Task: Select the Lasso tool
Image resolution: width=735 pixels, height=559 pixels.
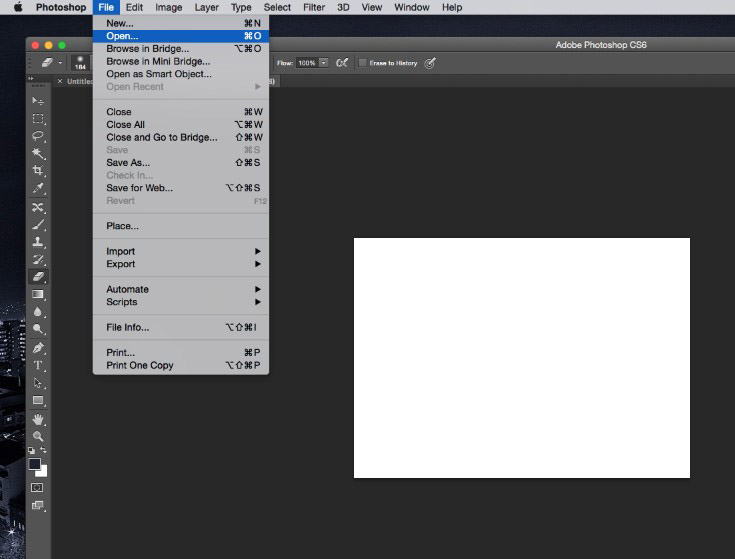Action: click(38, 136)
